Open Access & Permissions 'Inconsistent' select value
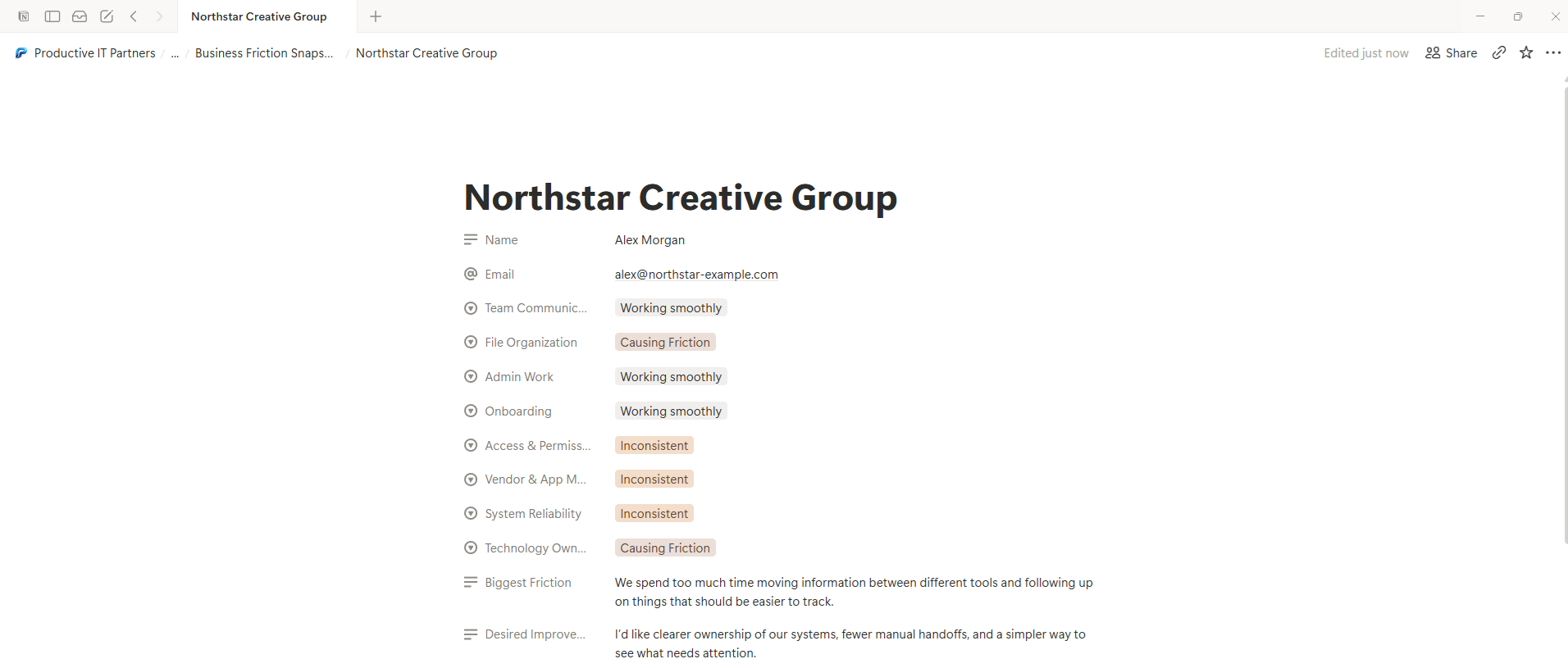This screenshot has height=668, width=1568. pyautogui.click(x=654, y=445)
